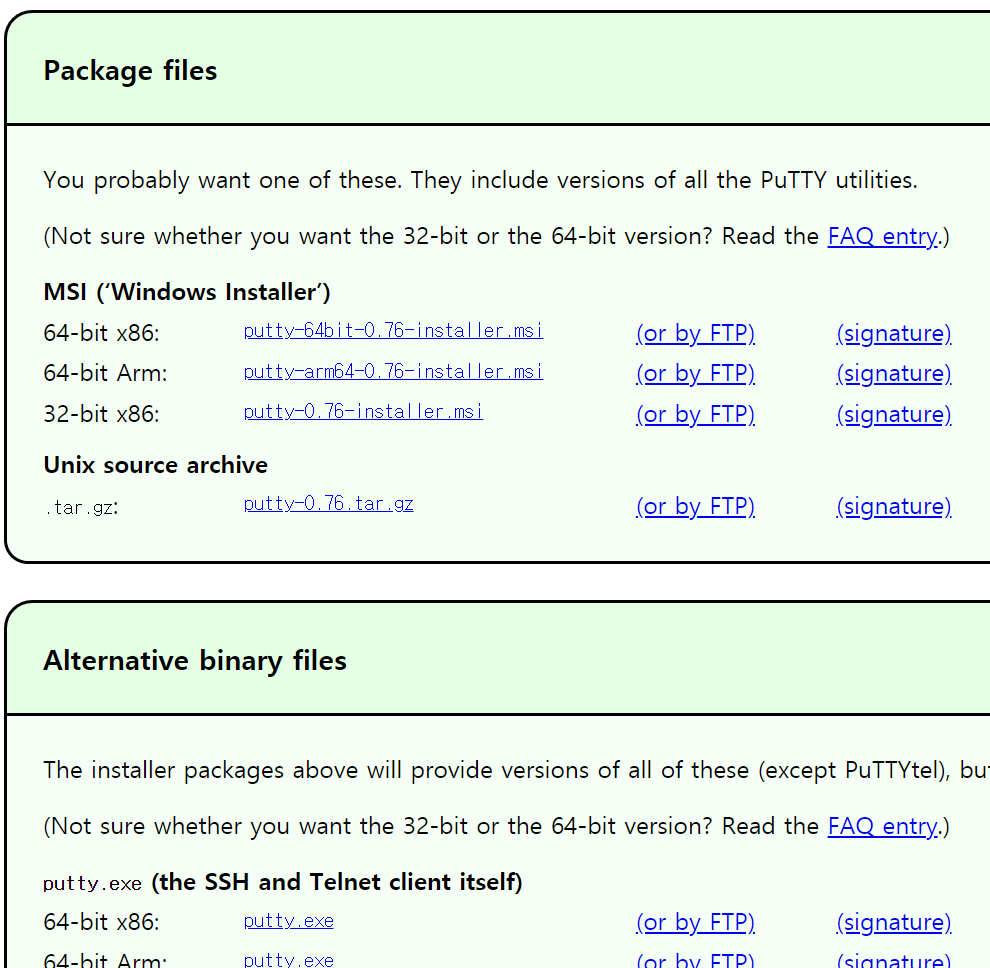Download 64-bit x86 putty.exe binary
Viewport: 990px width, 968px height.
click(288, 920)
